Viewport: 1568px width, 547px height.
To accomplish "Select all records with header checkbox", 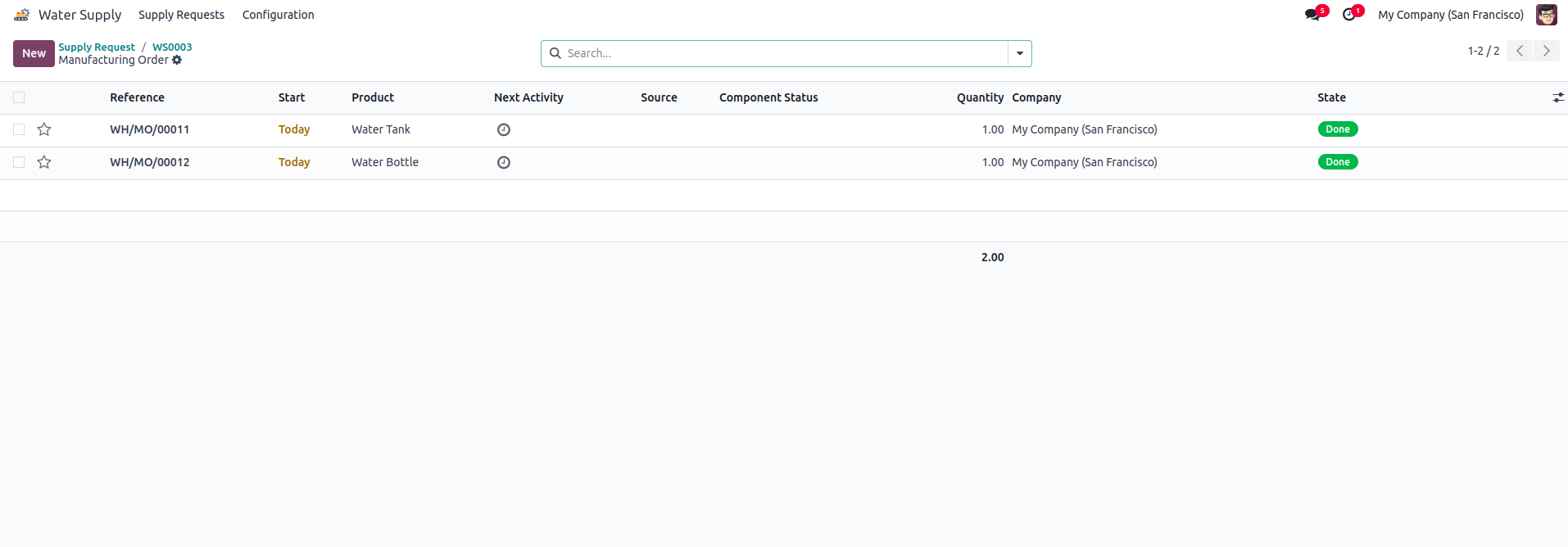I will 19,97.
